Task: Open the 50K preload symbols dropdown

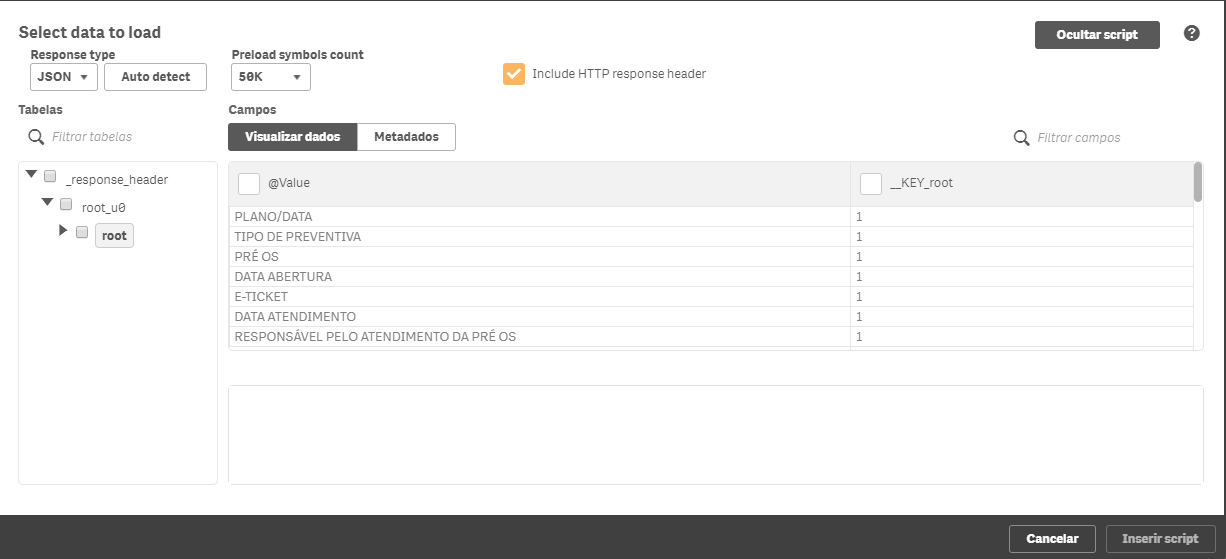Action: 270,77
